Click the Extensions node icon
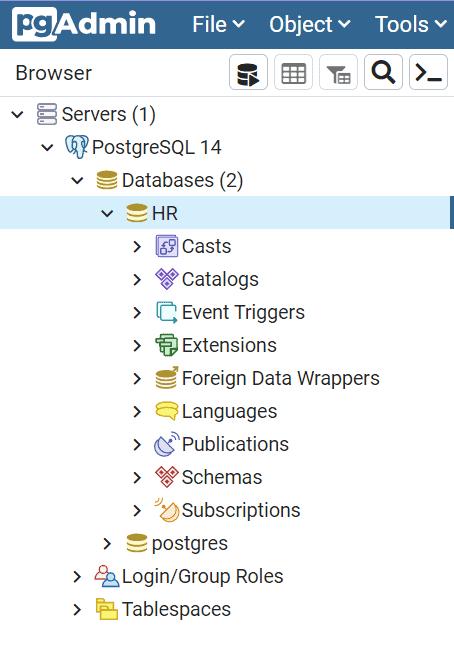Viewport: 454px width, 652px height. [167, 345]
